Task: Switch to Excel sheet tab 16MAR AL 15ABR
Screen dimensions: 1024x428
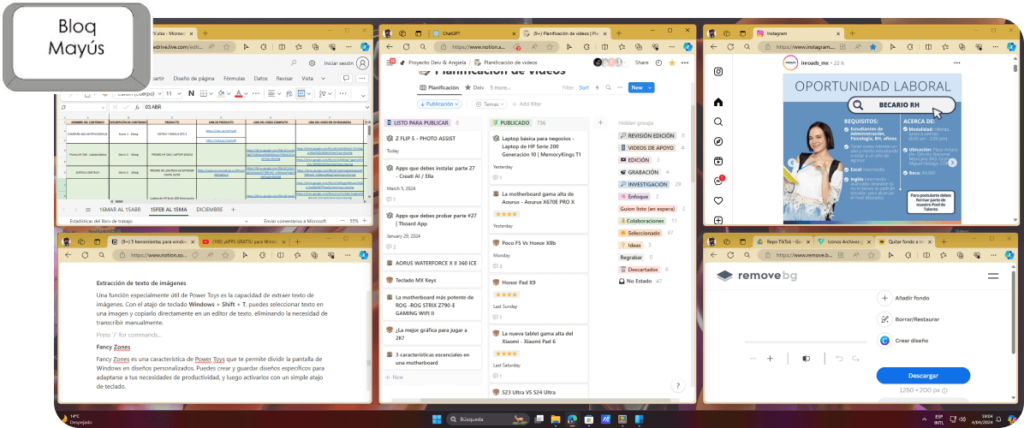Action: click(120, 210)
